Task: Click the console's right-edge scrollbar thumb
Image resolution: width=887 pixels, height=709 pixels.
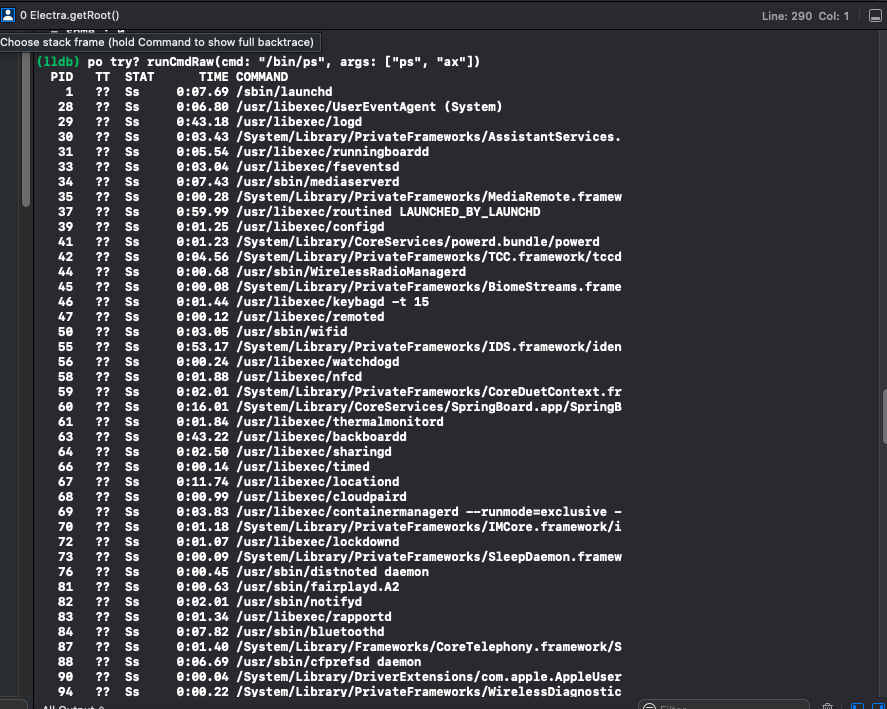Action: tap(884, 416)
